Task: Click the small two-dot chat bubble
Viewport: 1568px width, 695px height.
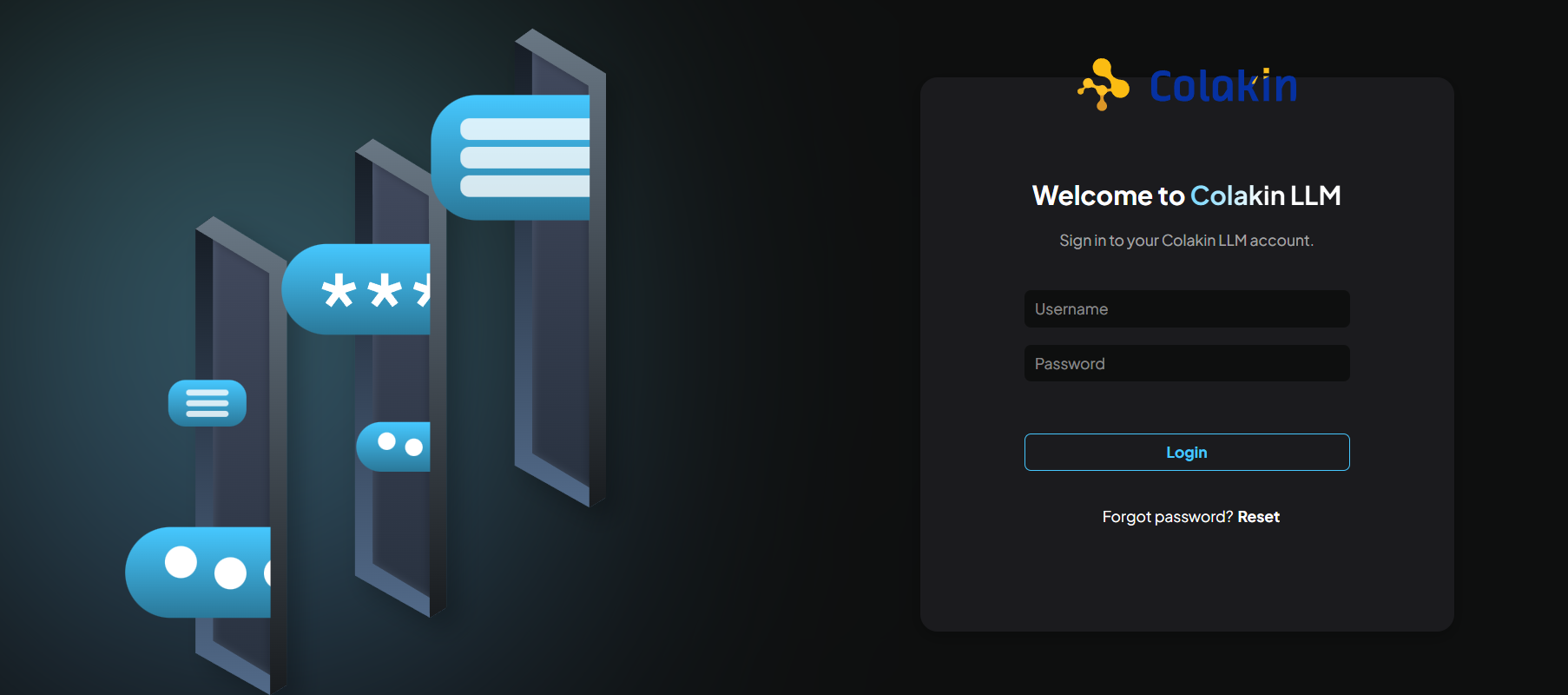Action: (x=394, y=447)
